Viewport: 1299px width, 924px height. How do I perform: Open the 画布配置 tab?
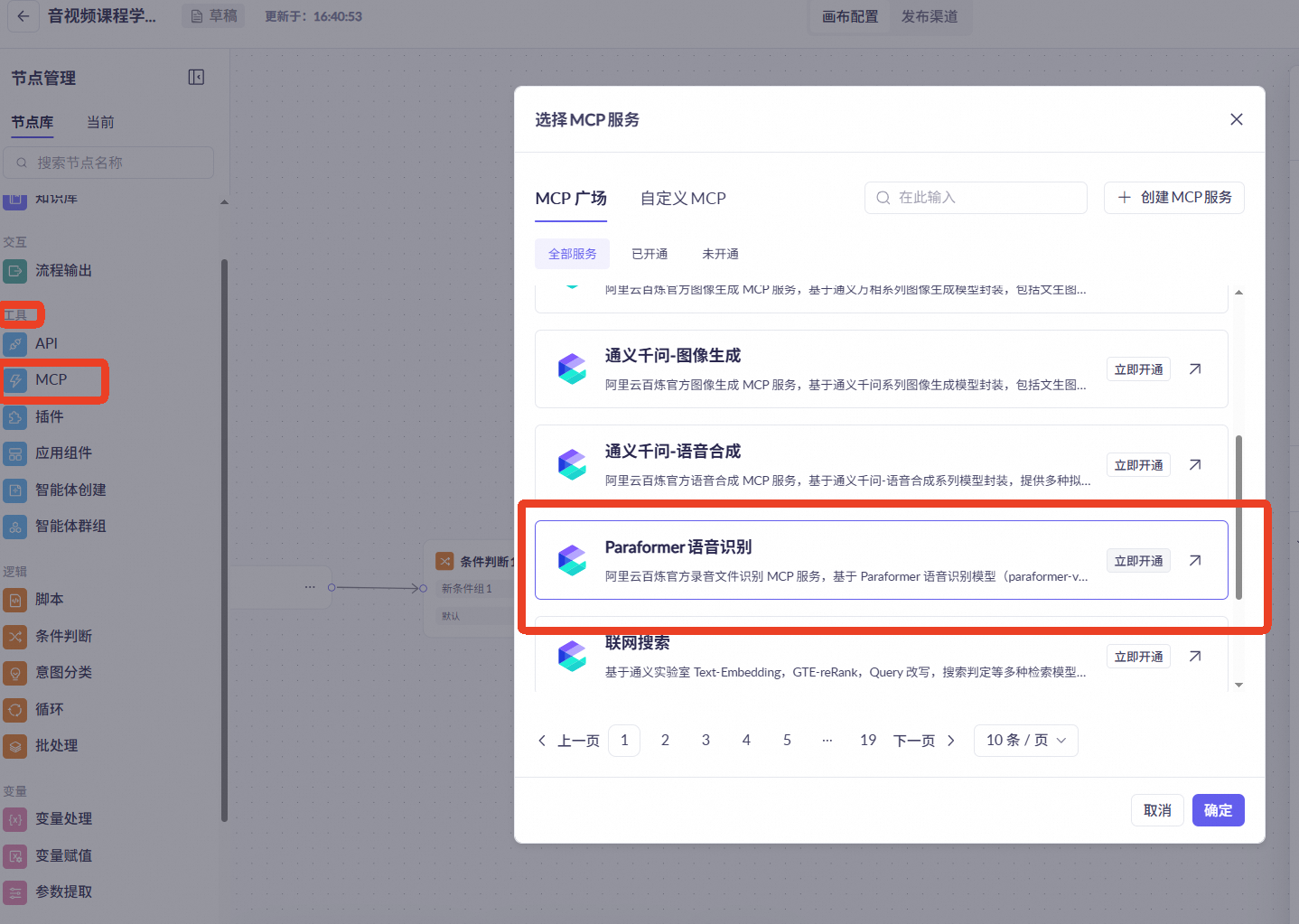coord(850,16)
